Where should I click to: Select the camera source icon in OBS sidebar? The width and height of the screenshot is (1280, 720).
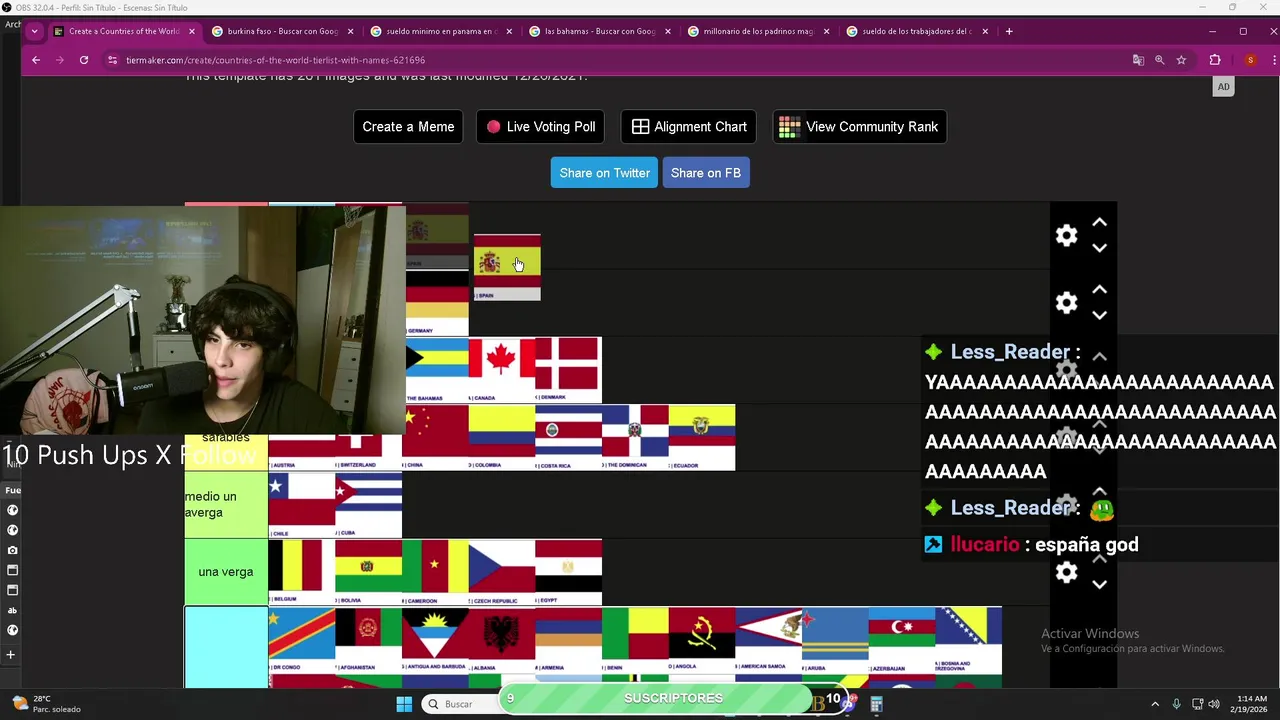[x=12, y=550]
